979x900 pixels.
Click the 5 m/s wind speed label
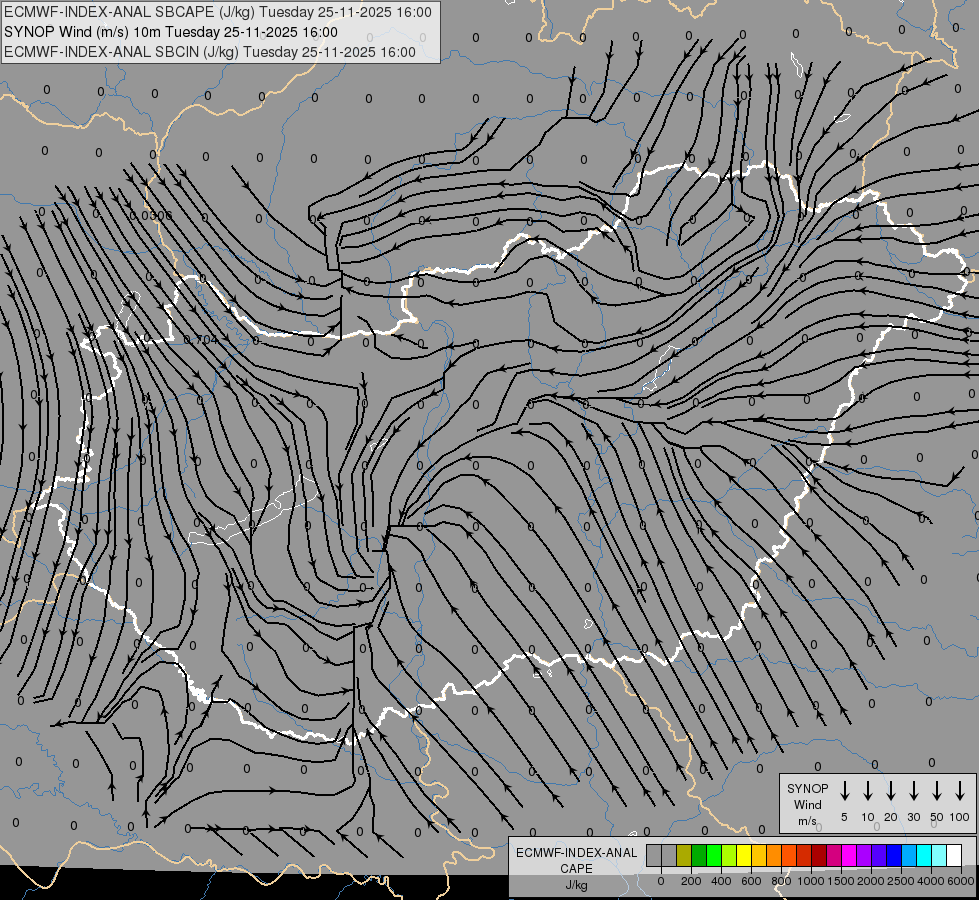pos(844,817)
